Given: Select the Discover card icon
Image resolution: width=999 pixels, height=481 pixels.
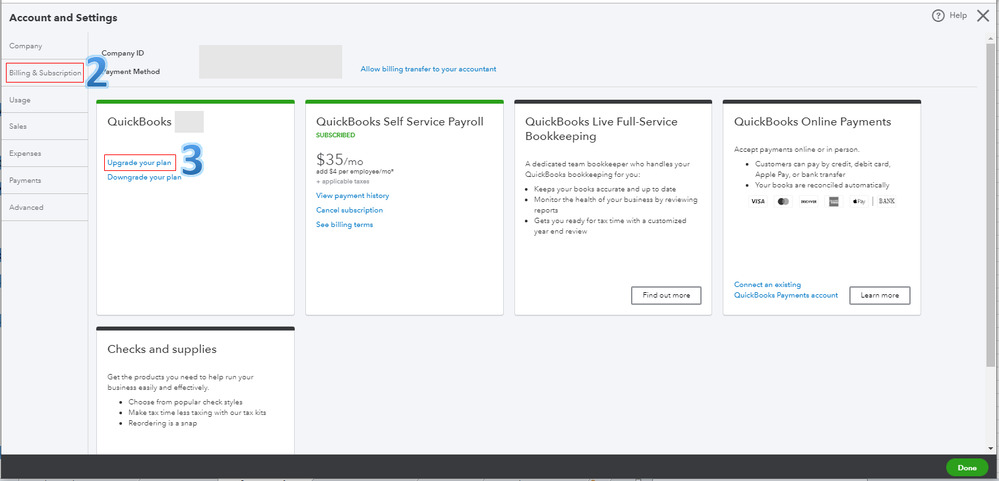Looking at the screenshot, I should 809,201.
